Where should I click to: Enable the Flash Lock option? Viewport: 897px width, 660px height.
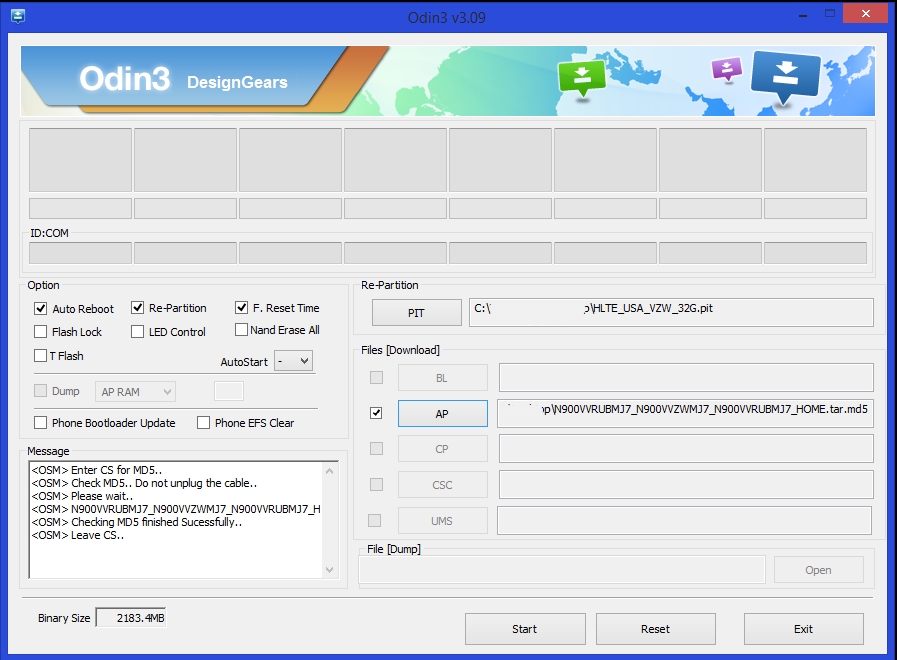click(41, 332)
